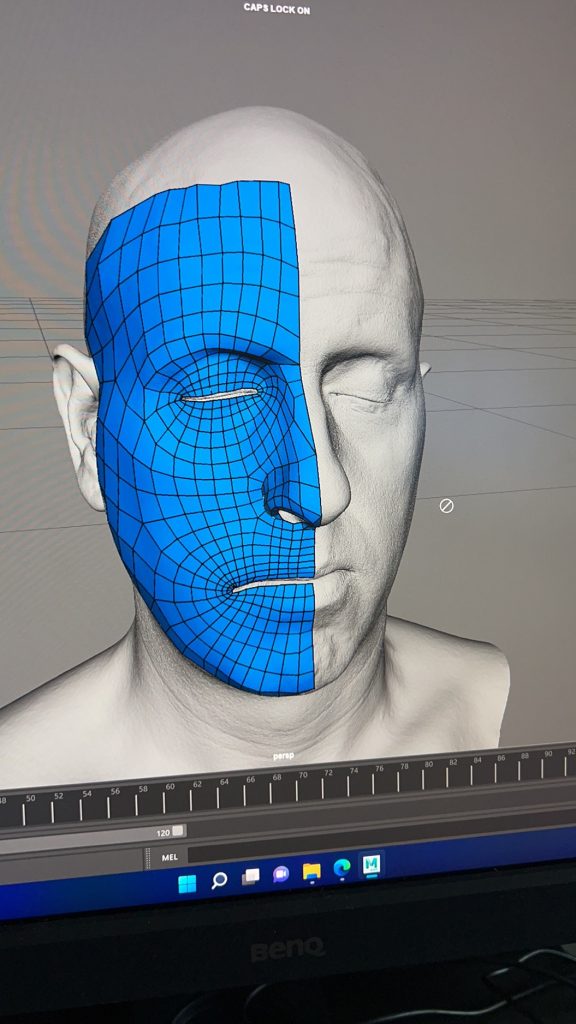This screenshot has height=1024, width=576.
Task: Open Windows Search from the taskbar
Action: (x=219, y=880)
